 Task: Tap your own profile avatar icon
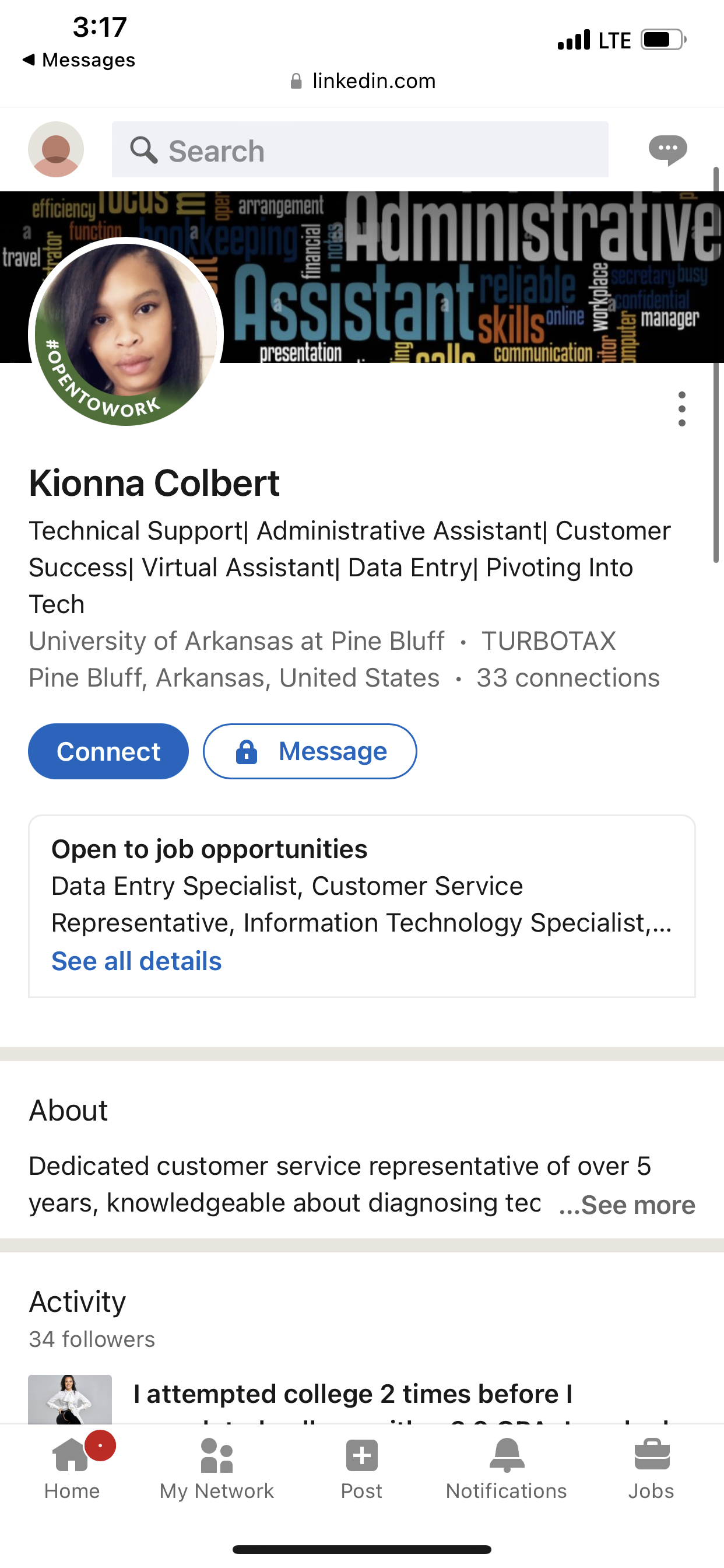56,149
